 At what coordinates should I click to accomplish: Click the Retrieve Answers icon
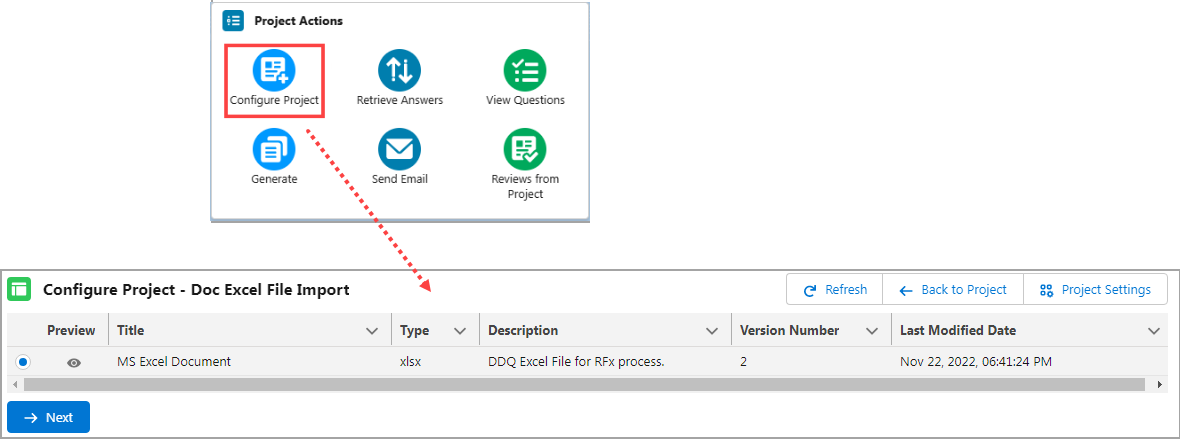click(x=399, y=71)
